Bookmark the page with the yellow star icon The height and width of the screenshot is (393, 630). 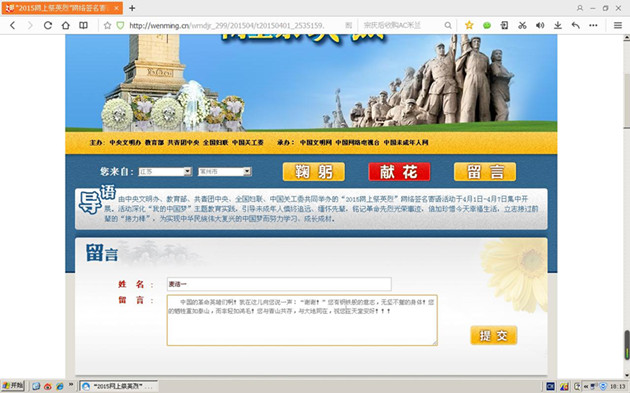469,25
